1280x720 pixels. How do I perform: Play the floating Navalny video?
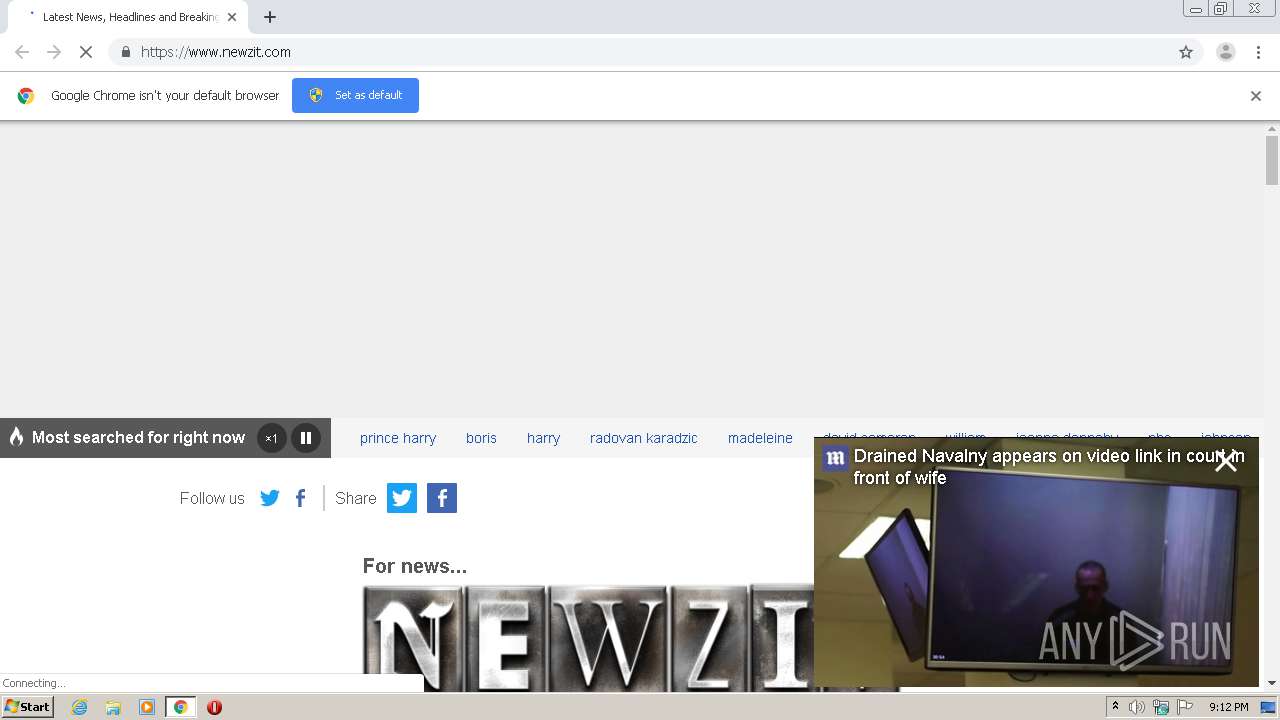coord(1036,562)
